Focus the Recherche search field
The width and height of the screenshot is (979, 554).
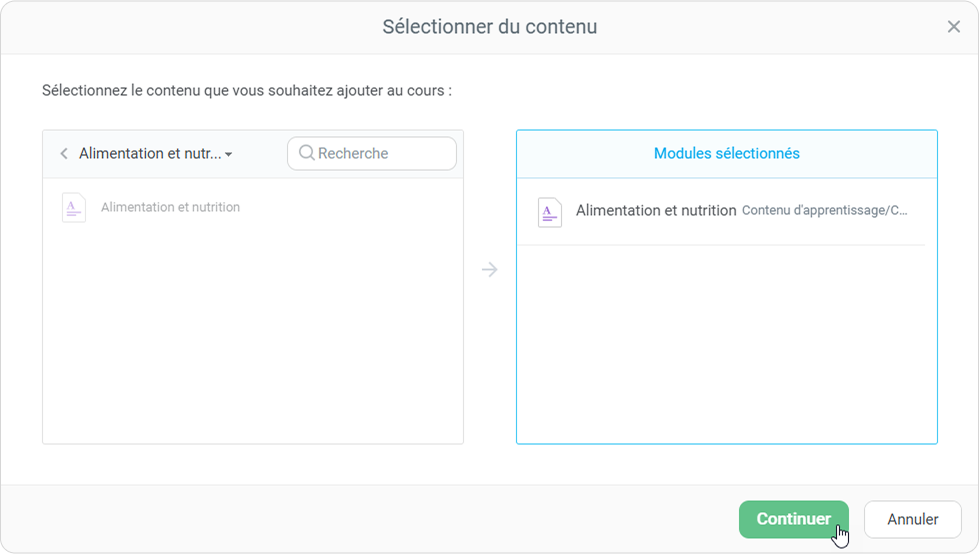point(380,154)
